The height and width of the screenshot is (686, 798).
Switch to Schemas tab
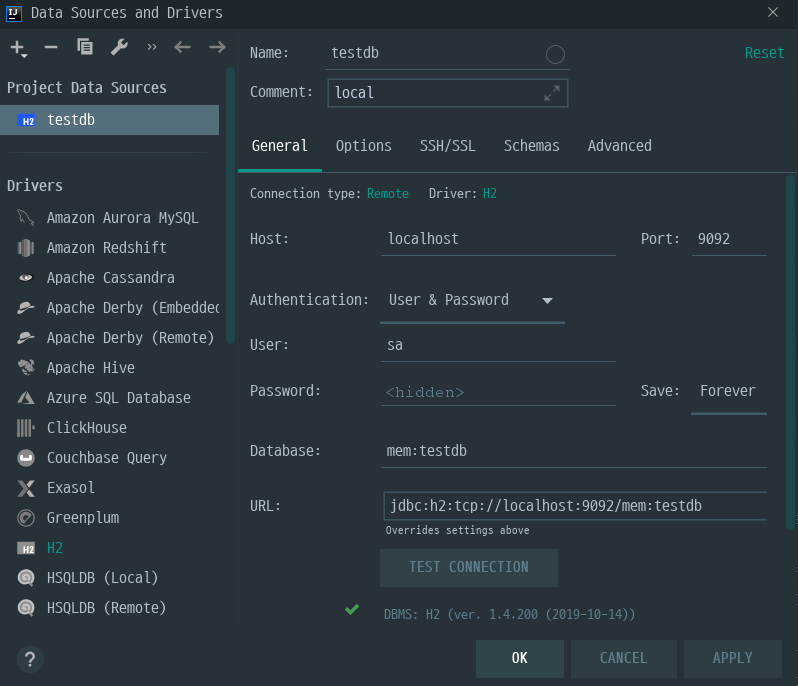point(531,146)
